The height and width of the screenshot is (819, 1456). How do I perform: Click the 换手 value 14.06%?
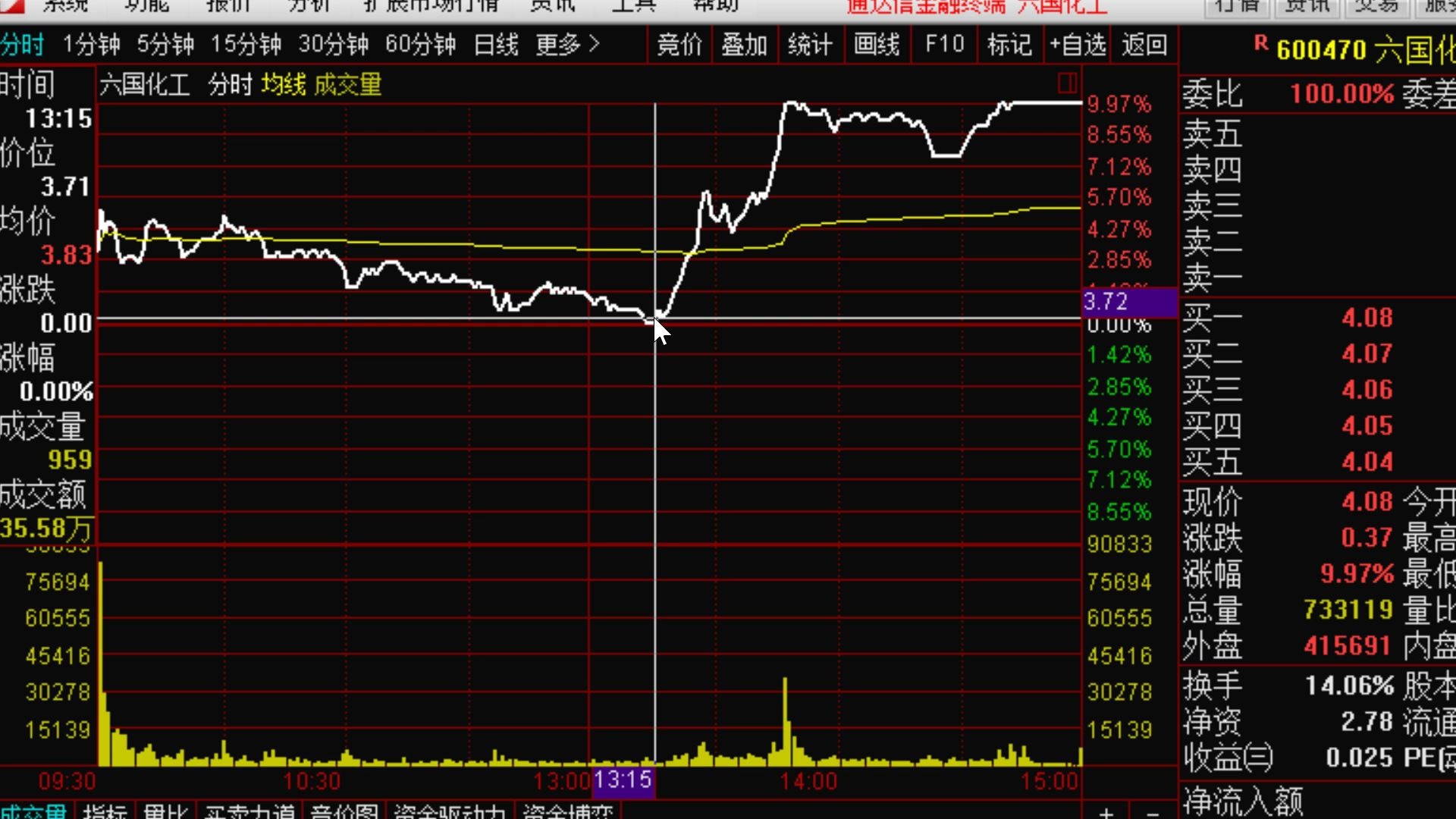coord(1349,686)
